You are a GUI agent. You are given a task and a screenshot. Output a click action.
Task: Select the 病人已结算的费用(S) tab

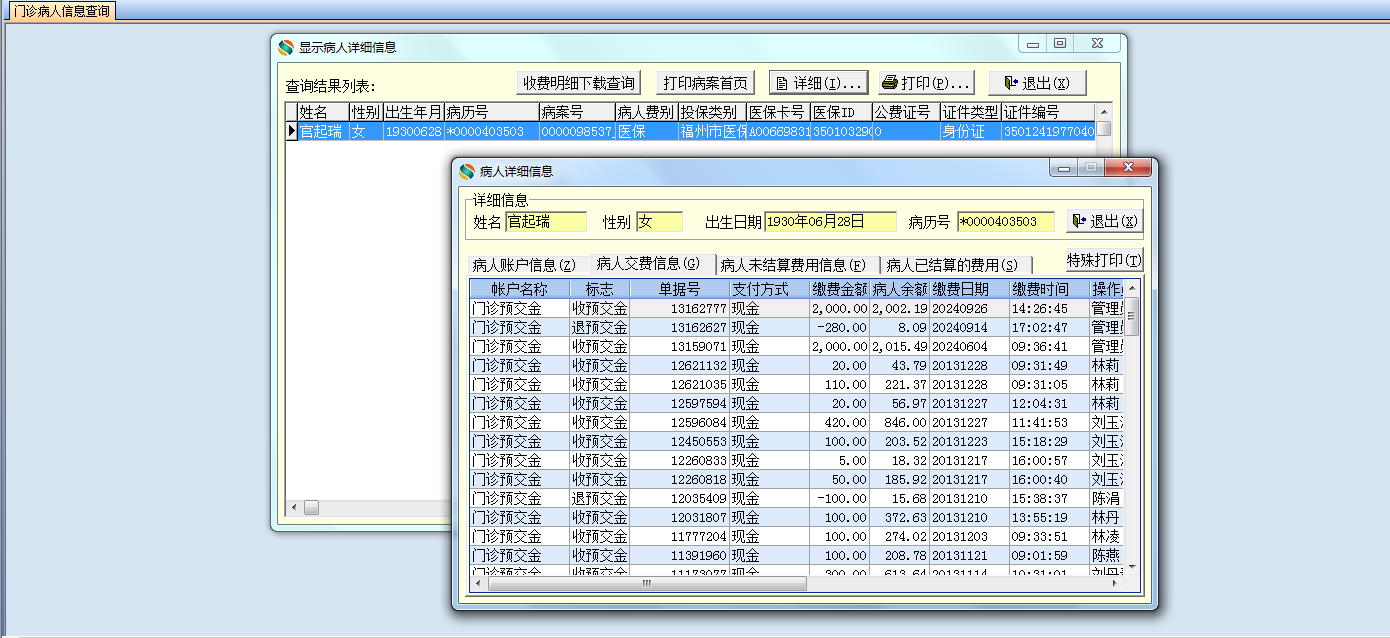952,265
